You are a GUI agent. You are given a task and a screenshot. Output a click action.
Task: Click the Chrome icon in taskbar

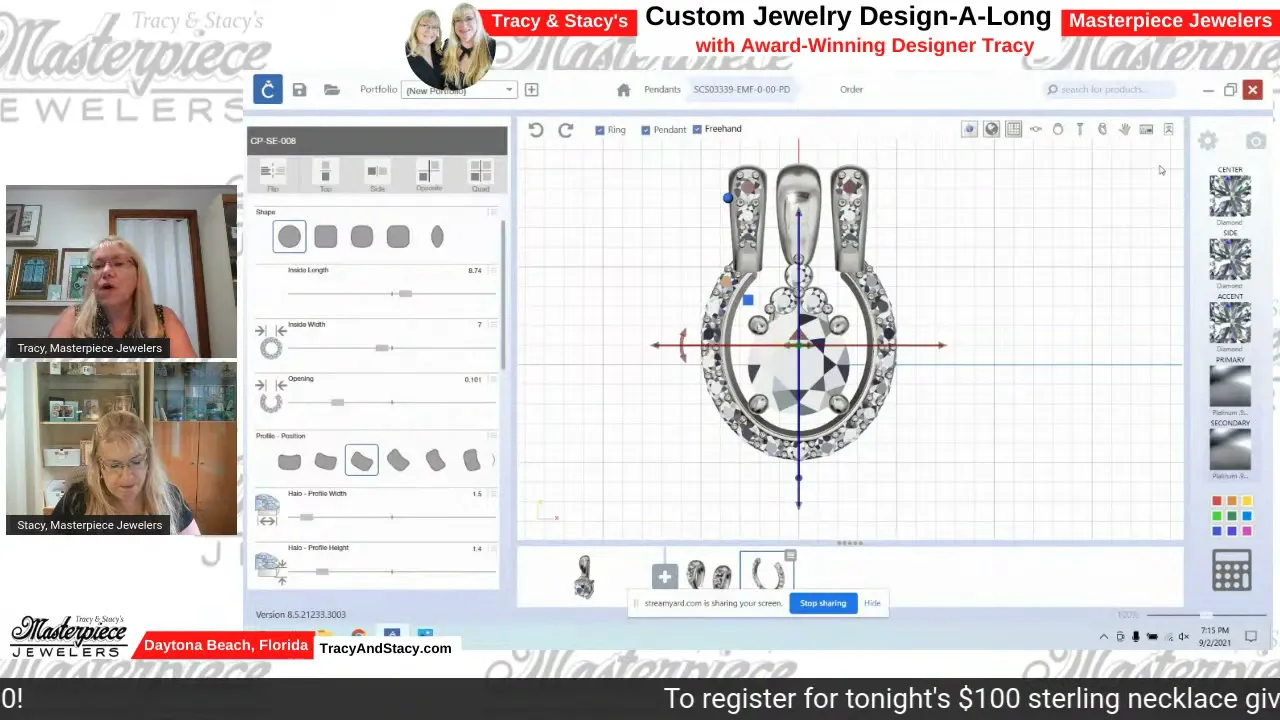(358, 634)
